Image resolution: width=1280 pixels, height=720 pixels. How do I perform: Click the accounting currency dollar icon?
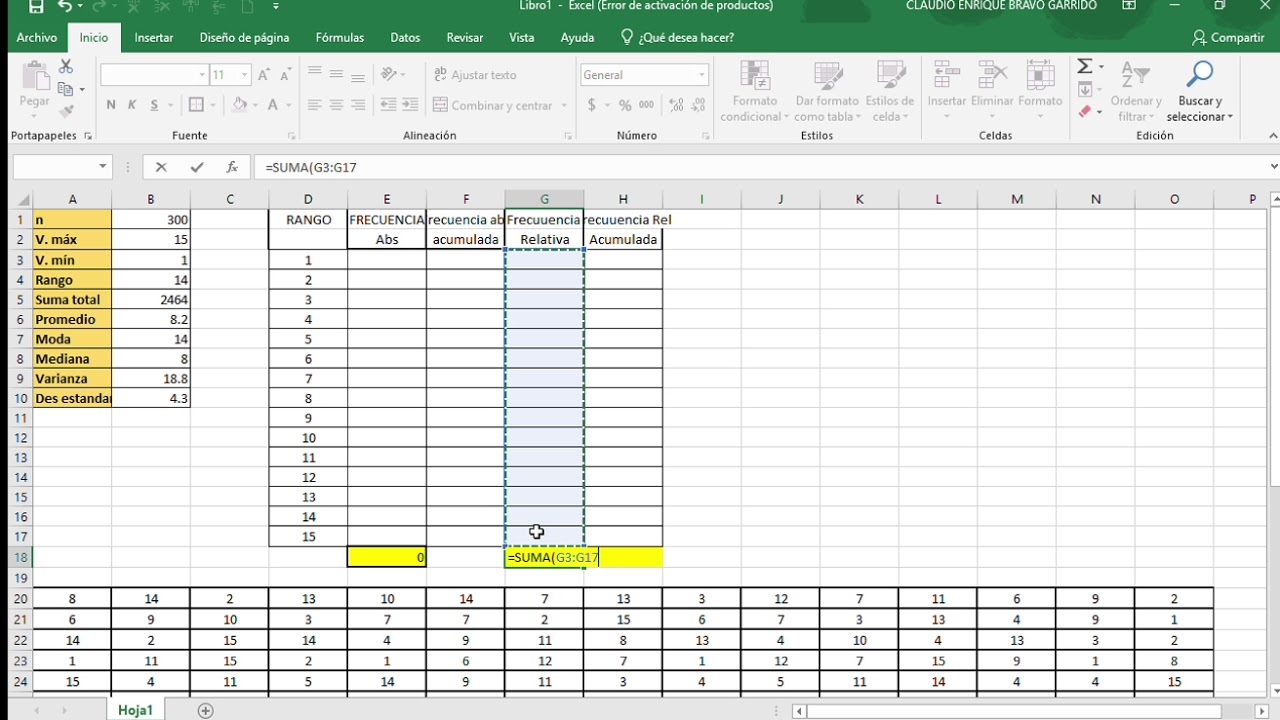pyautogui.click(x=592, y=105)
